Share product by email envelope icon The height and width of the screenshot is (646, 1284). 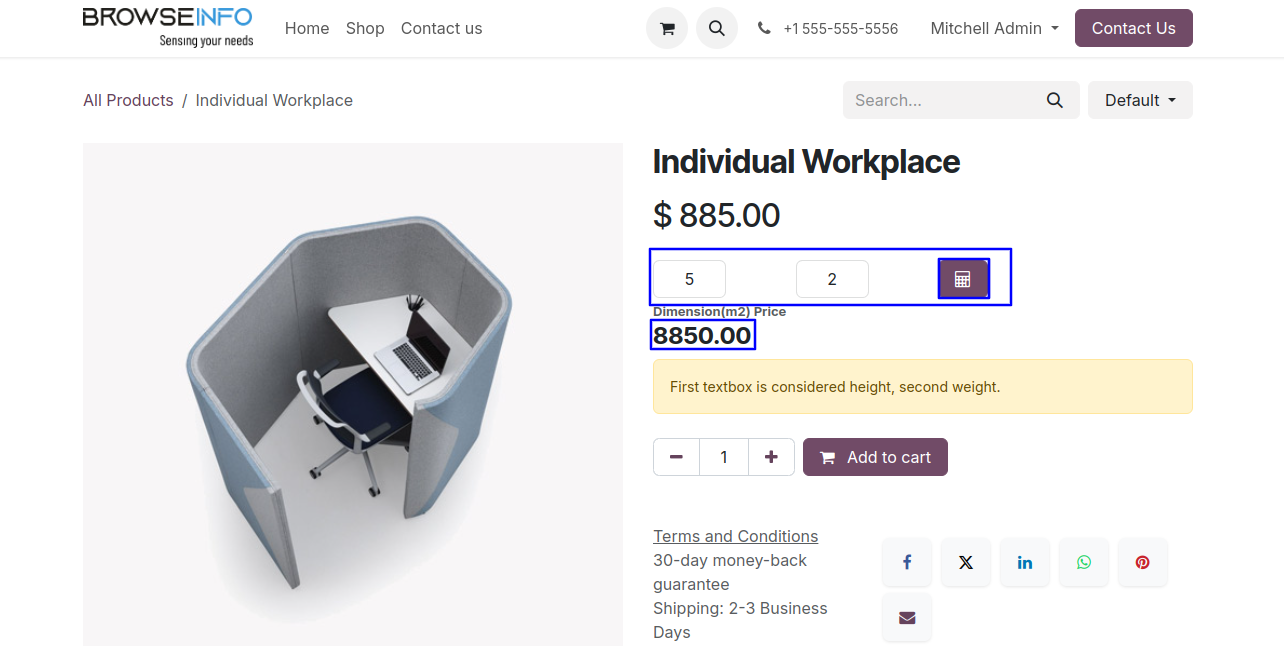[907, 618]
